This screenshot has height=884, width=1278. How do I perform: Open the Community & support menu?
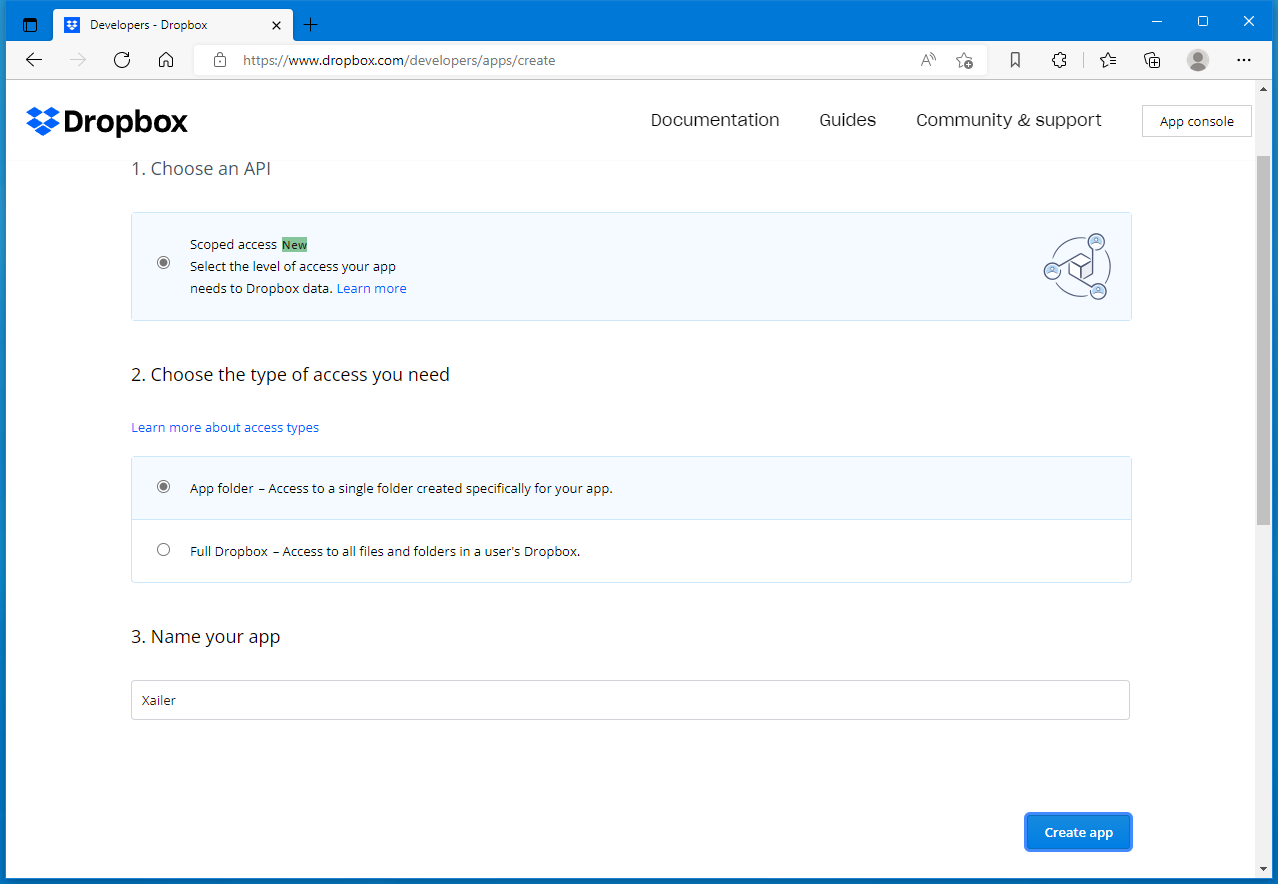1009,120
